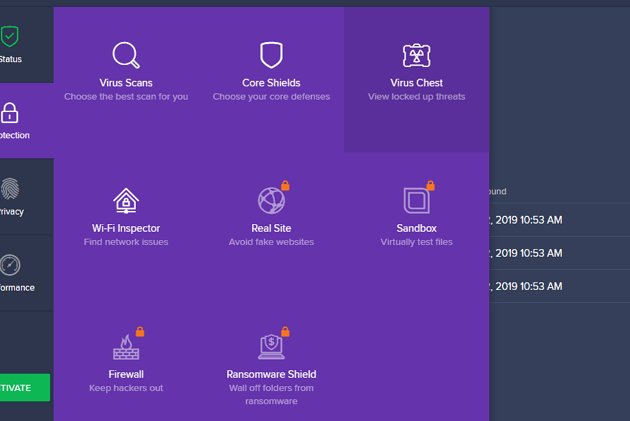Select the second 2019 10:53 AM row
630x421 pixels.
(560, 253)
